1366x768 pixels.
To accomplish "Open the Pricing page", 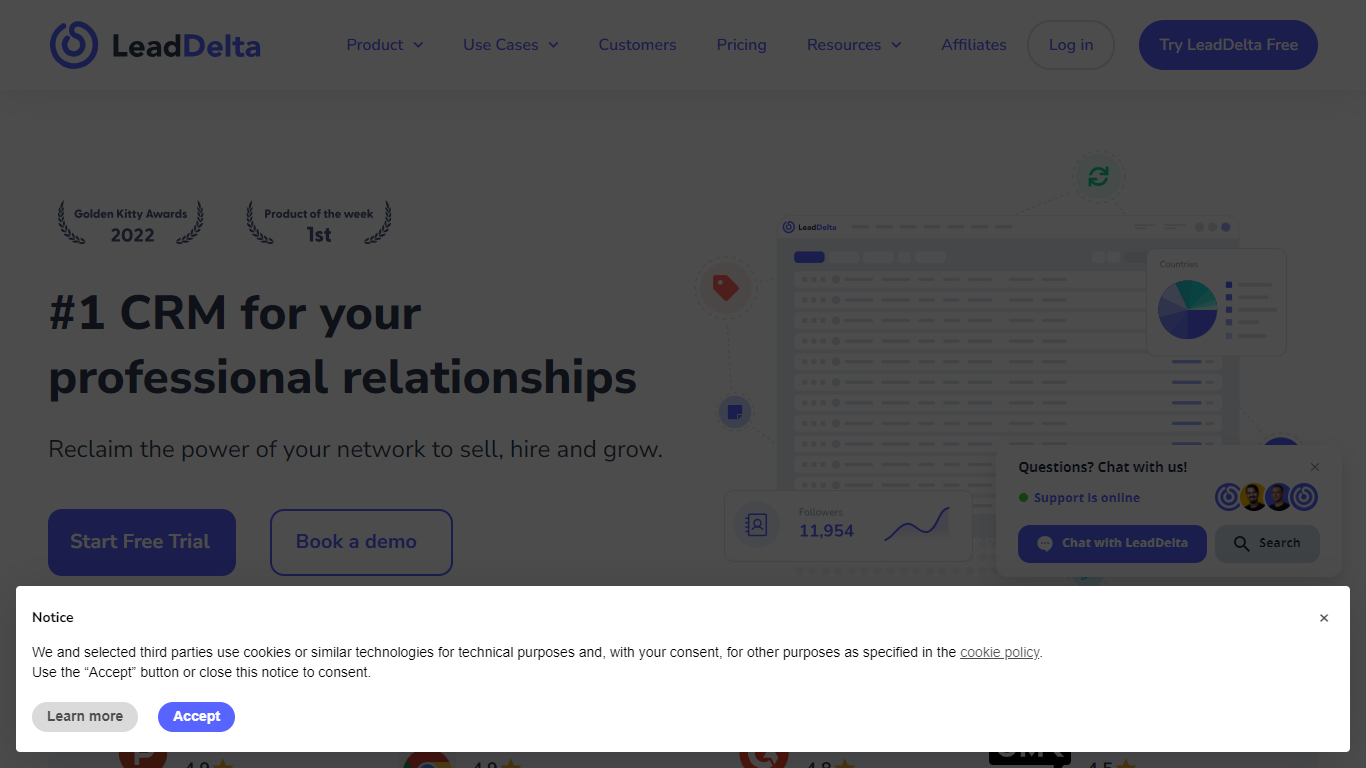I will (741, 45).
